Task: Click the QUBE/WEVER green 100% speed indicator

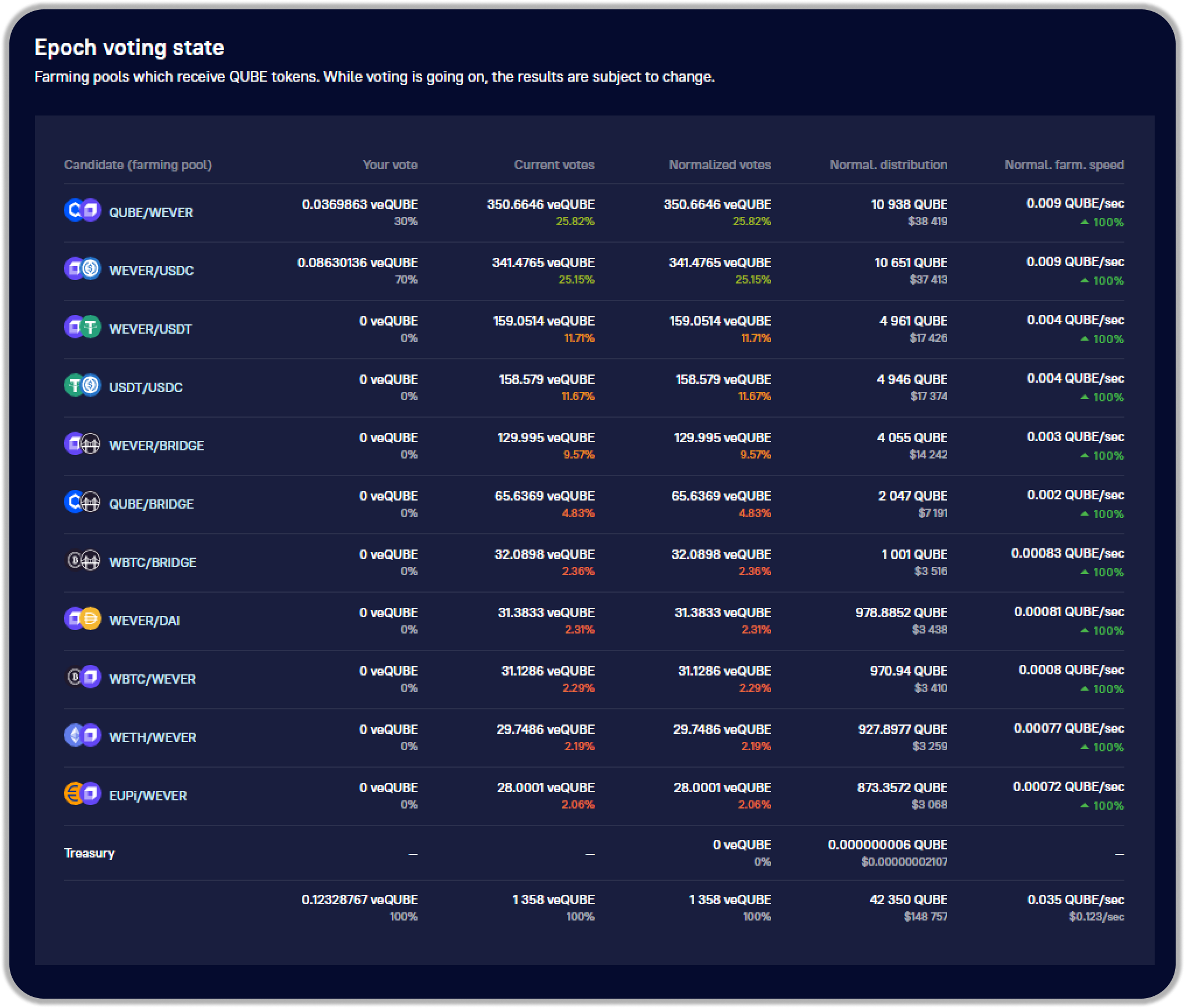Action: tap(1102, 222)
